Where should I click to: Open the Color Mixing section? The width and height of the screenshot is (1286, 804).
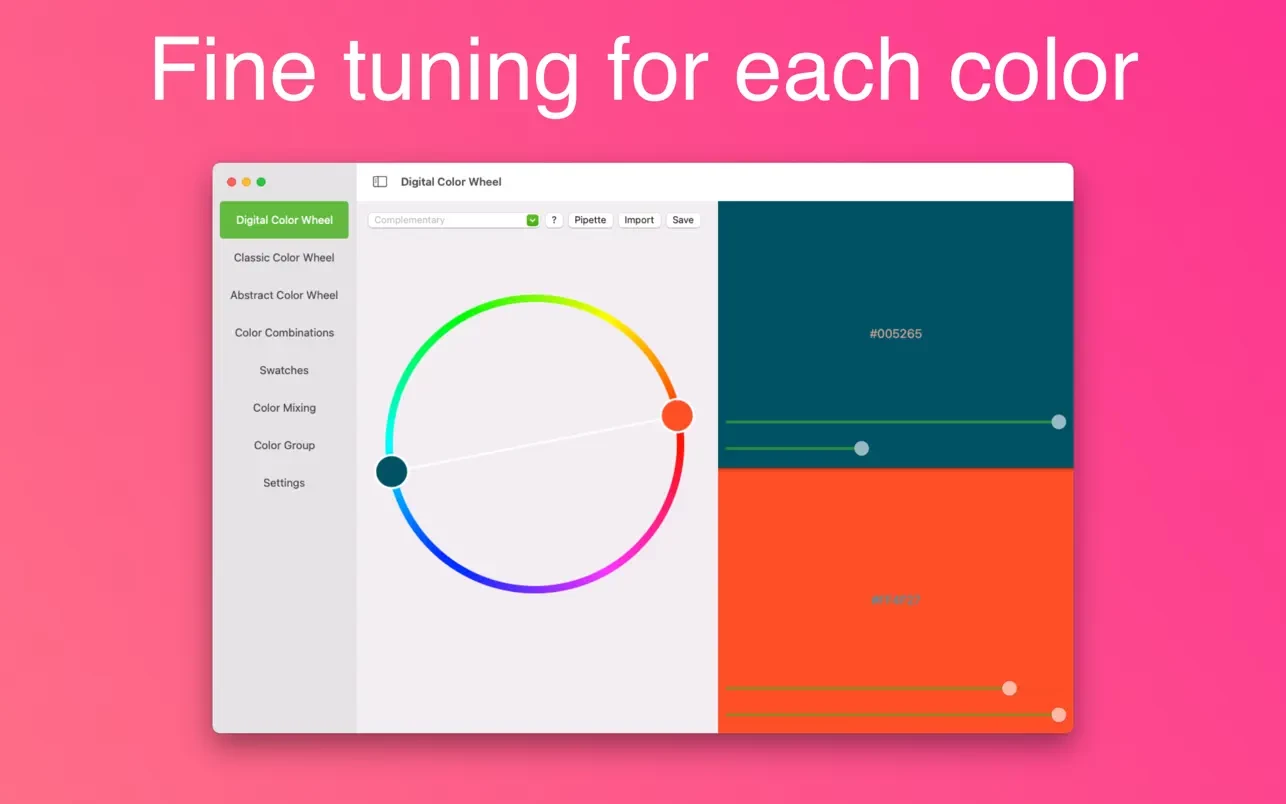pyautogui.click(x=283, y=407)
